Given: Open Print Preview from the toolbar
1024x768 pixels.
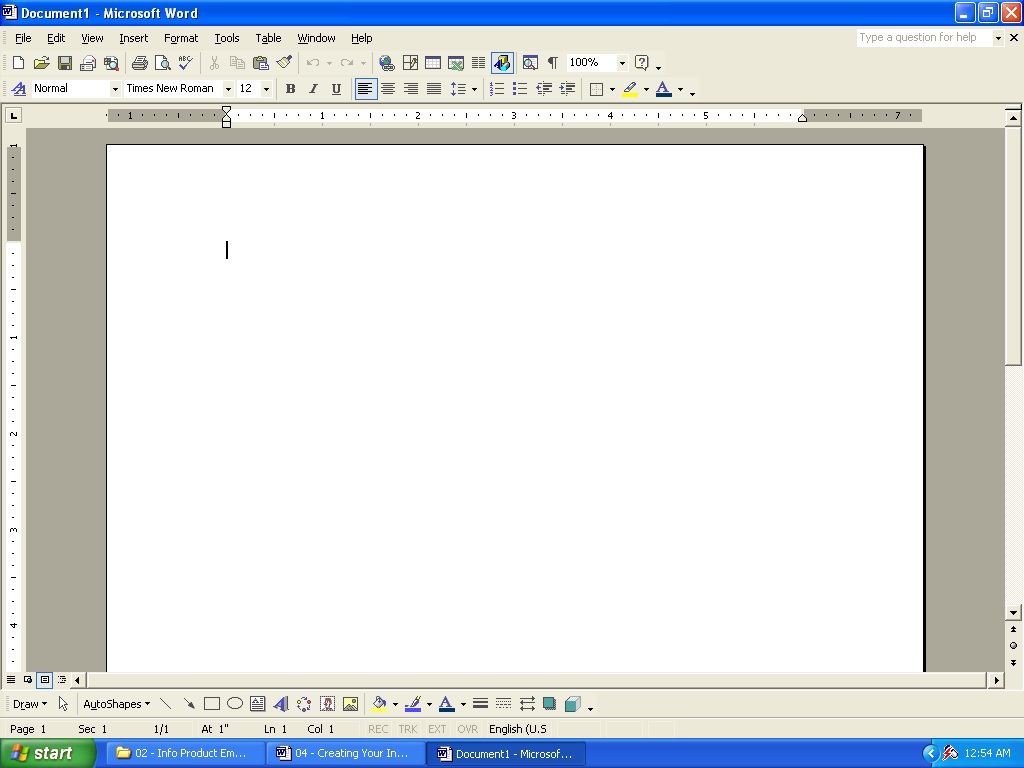Looking at the screenshot, I should coord(163,63).
